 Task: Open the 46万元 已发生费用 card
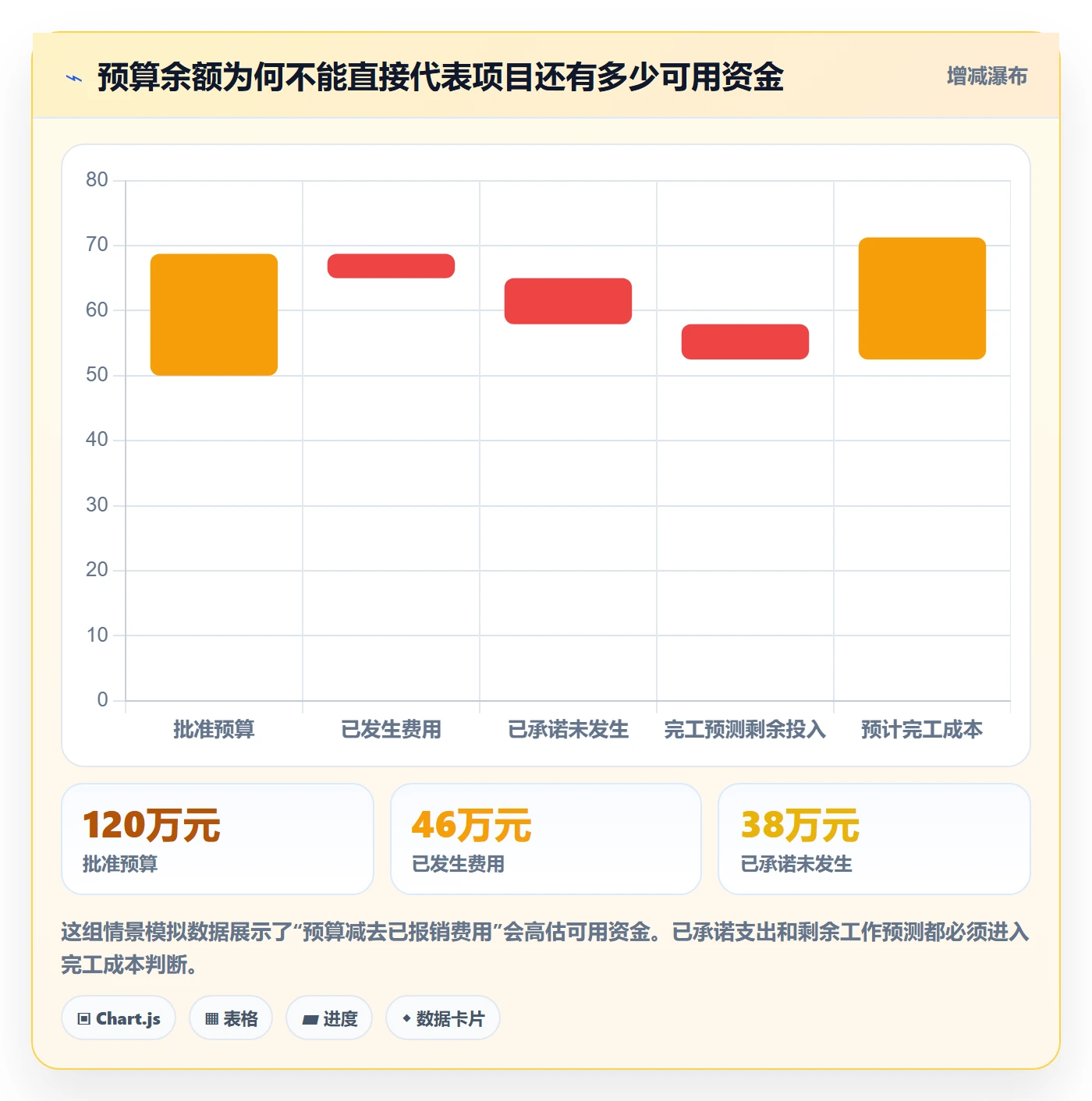point(546,839)
